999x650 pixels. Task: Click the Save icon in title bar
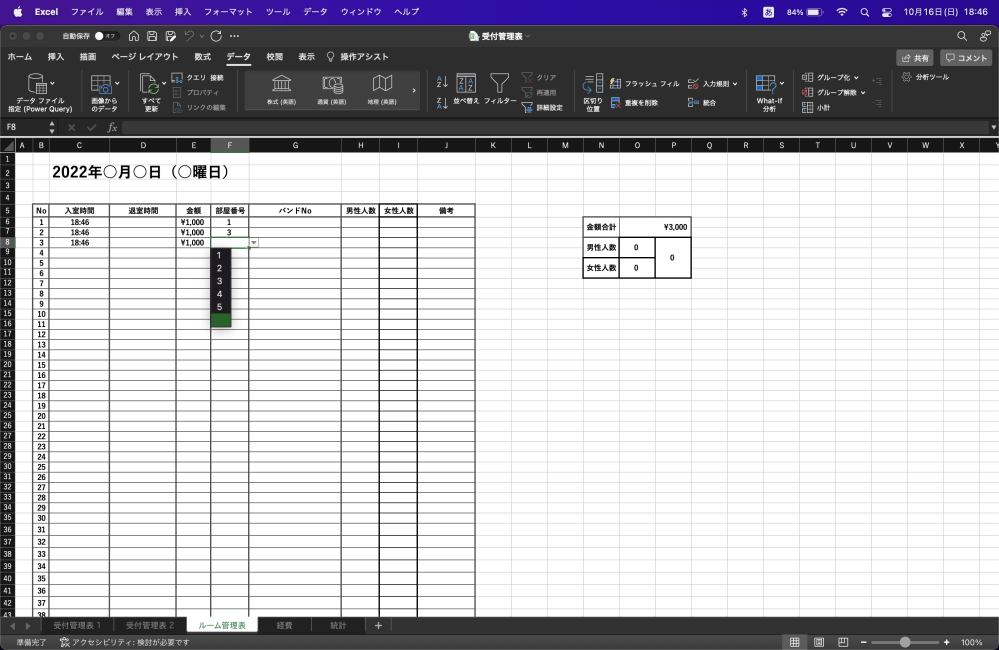152,36
